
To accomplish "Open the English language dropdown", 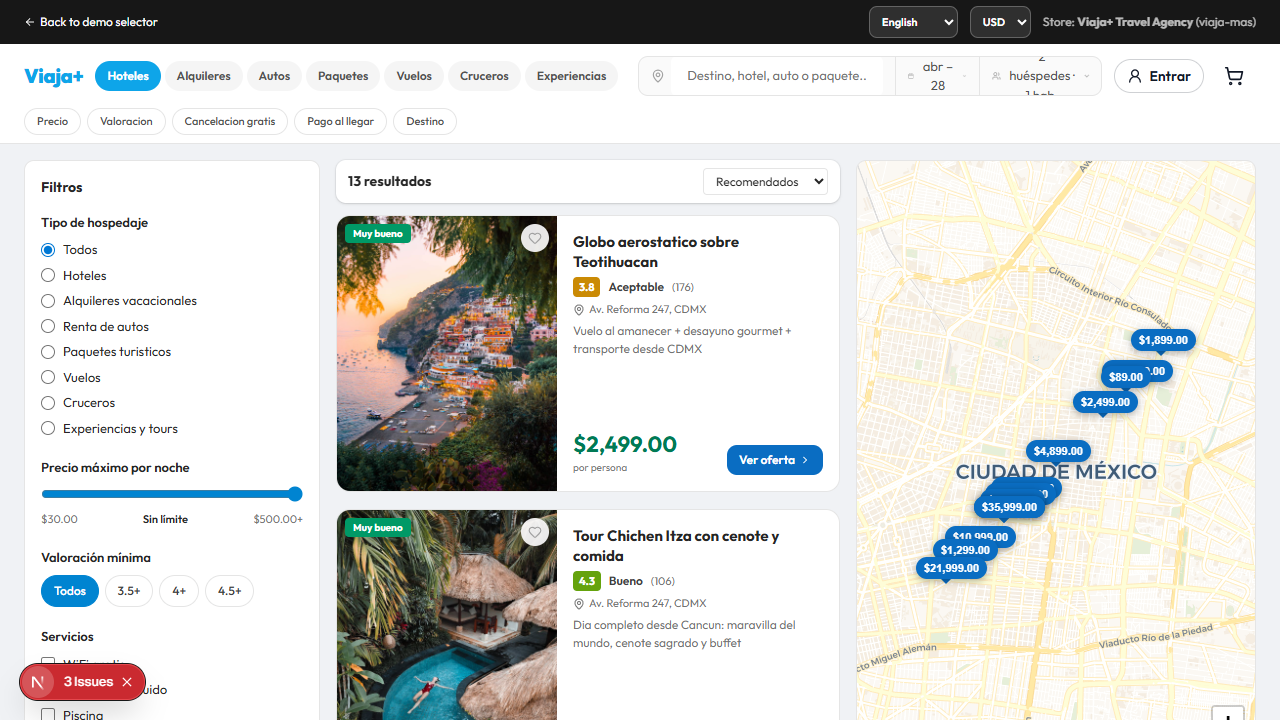I will pos(914,22).
